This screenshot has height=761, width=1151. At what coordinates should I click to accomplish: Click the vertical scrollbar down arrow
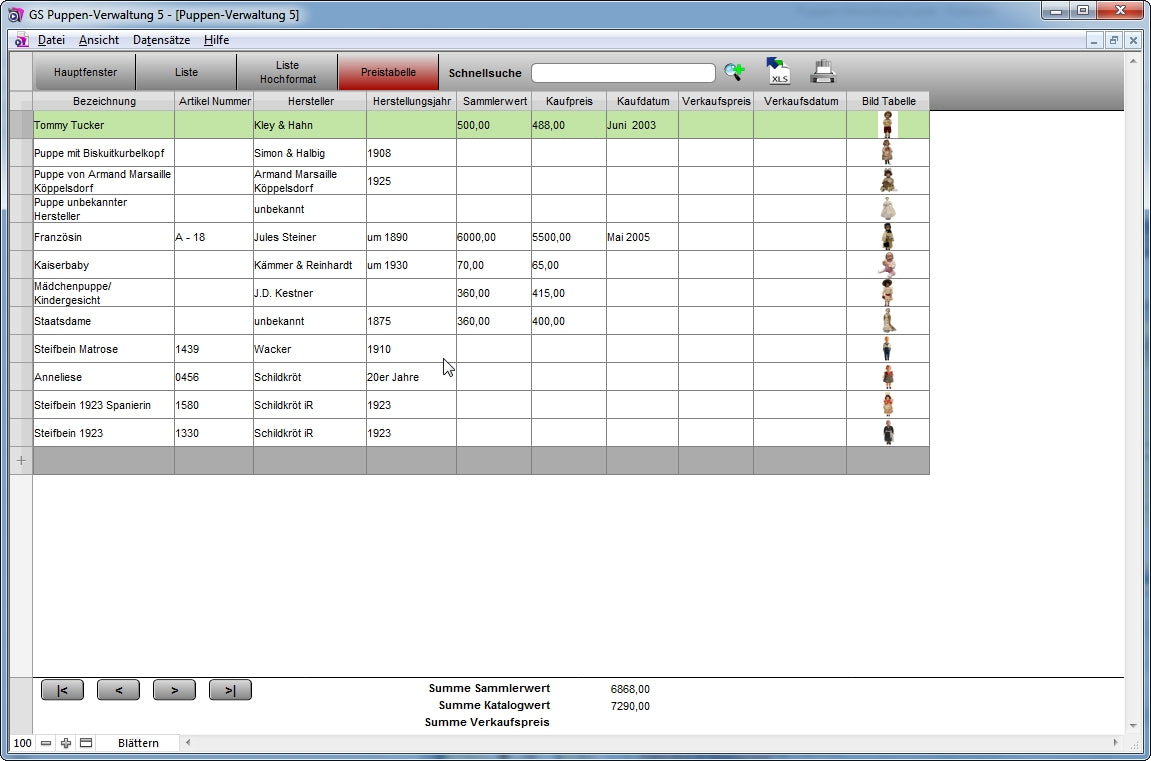(x=1132, y=726)
